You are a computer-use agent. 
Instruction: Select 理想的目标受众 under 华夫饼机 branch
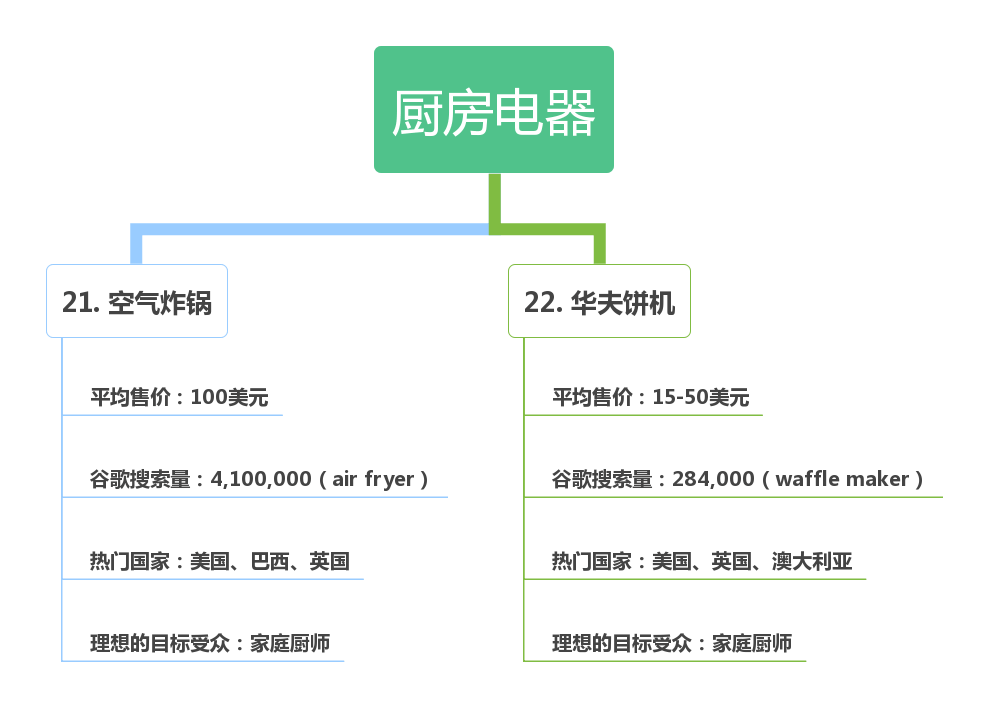622,643
